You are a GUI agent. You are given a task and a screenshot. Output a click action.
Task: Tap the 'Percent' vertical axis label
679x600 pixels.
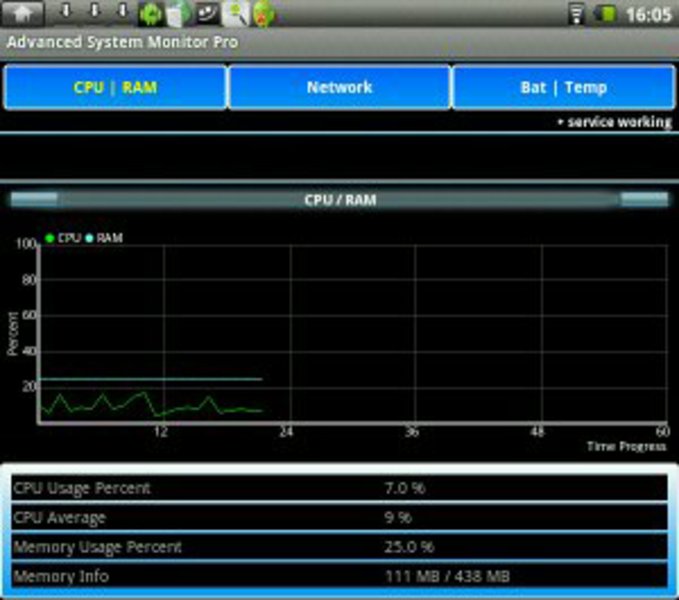12,333
